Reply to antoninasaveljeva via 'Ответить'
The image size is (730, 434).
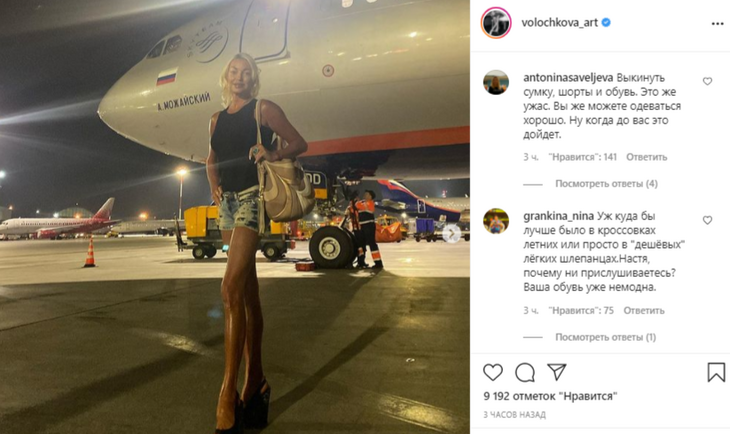646,157
